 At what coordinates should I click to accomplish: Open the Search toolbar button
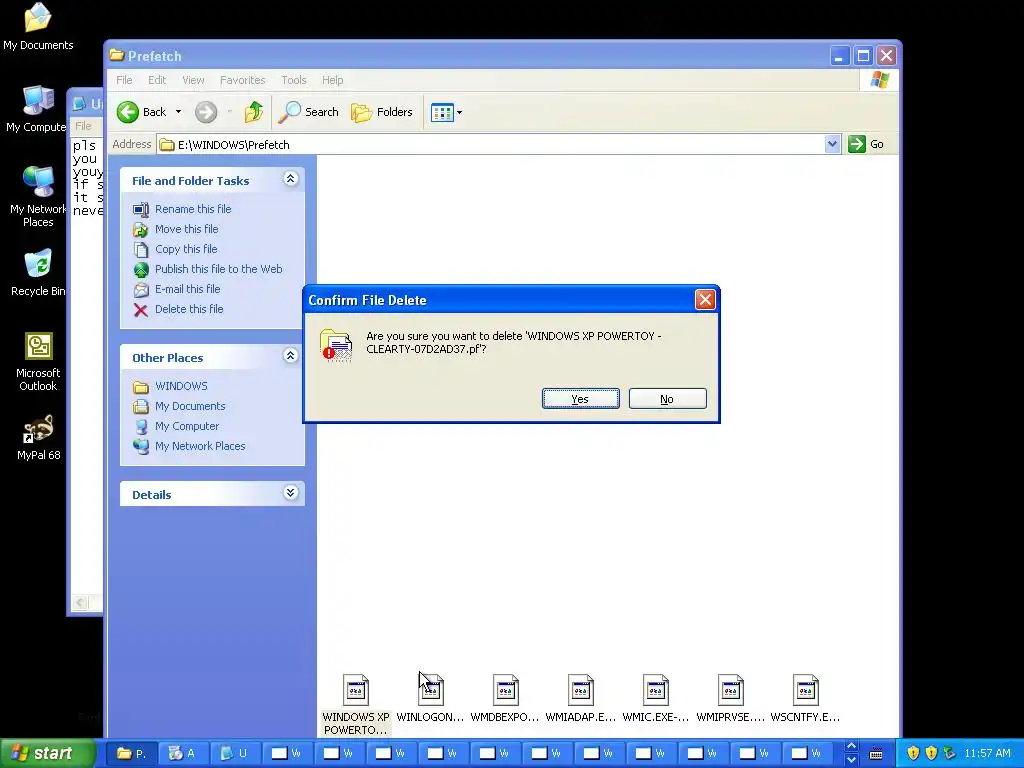click(x=308, y=112)
